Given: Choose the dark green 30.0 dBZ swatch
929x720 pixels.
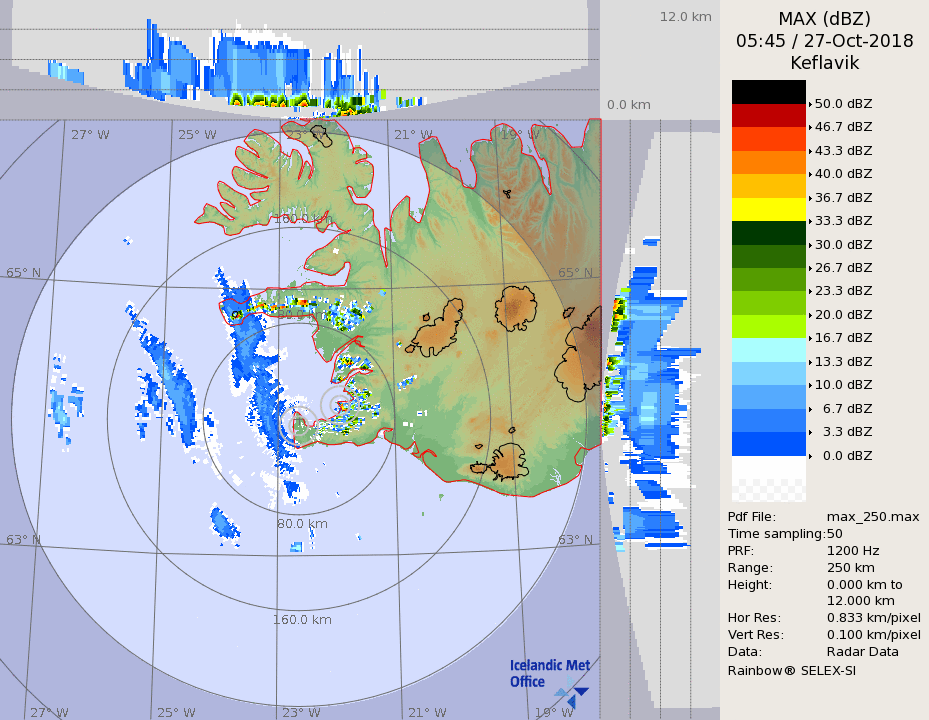Looking at the screenshot, I should pos(768,232).
